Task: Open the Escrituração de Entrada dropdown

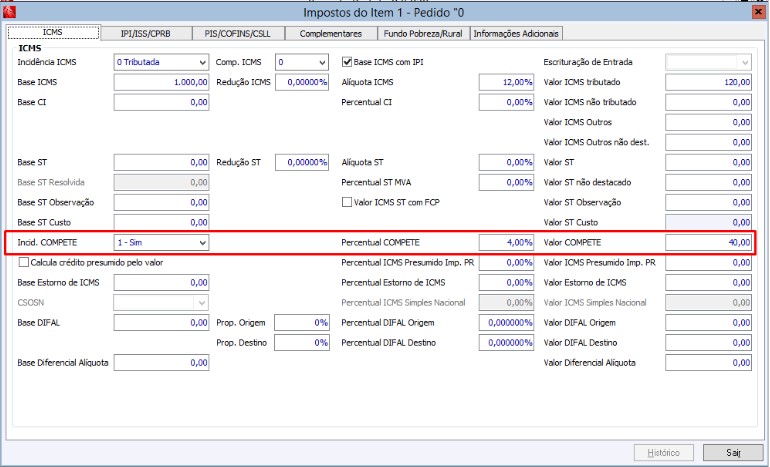Action: point(708,62)
